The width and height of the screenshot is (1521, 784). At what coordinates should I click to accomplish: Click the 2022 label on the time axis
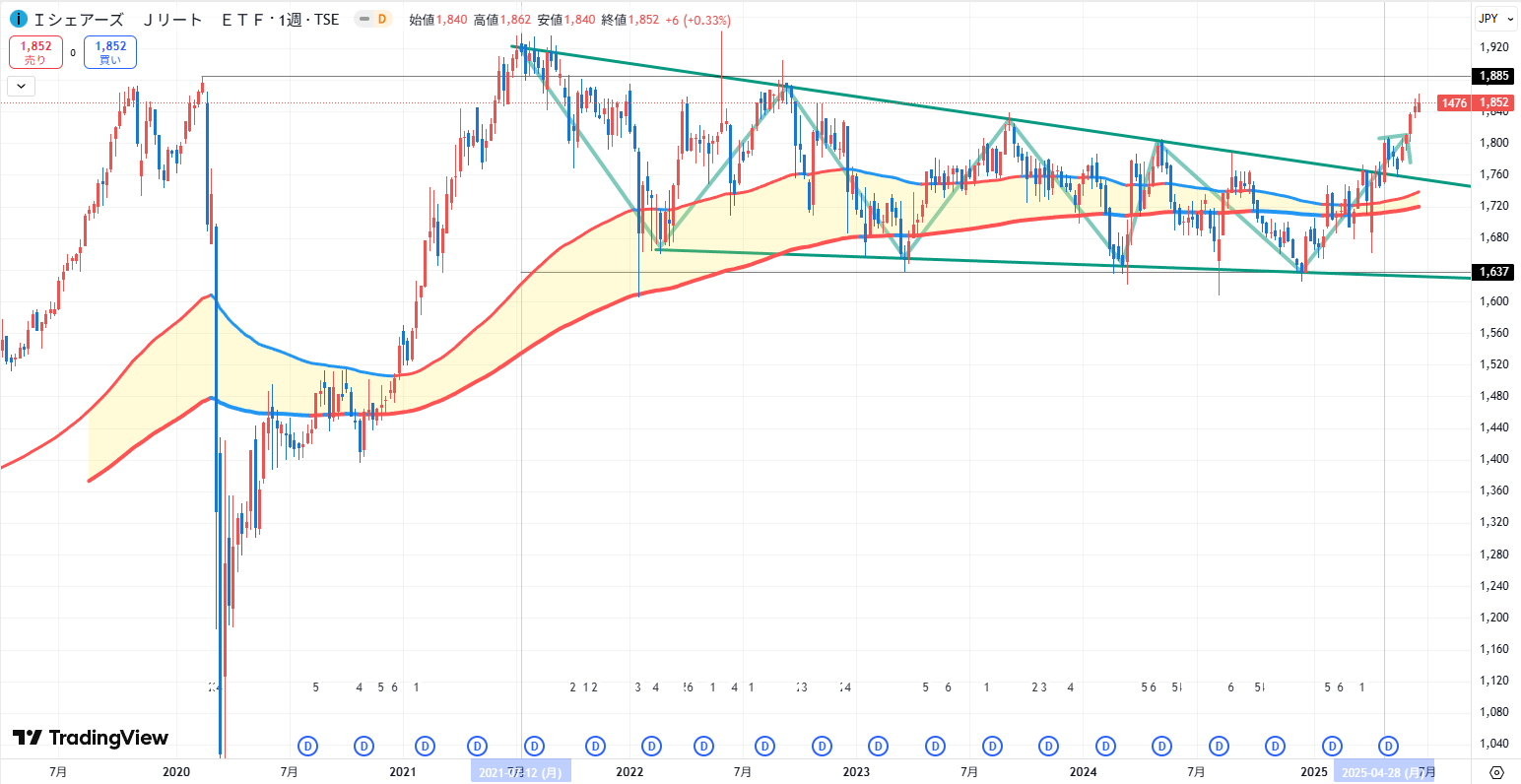click(628, 772)
